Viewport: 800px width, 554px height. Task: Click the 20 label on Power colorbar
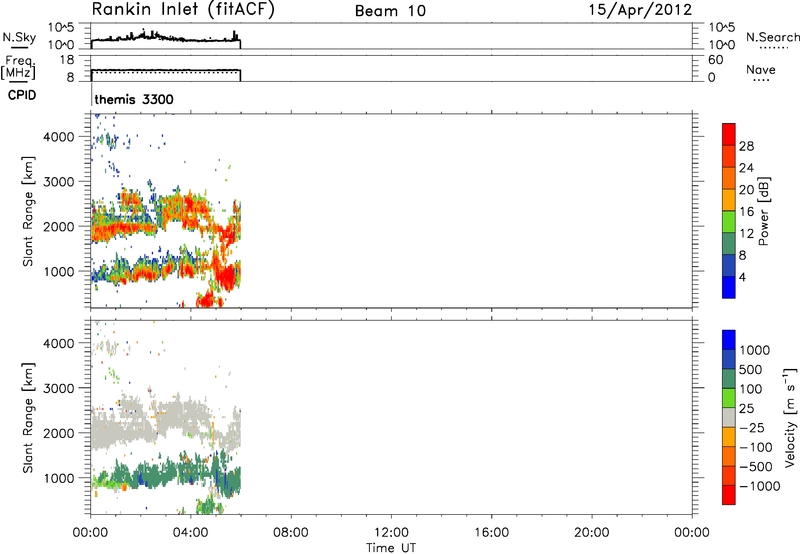tap(746, 190)
